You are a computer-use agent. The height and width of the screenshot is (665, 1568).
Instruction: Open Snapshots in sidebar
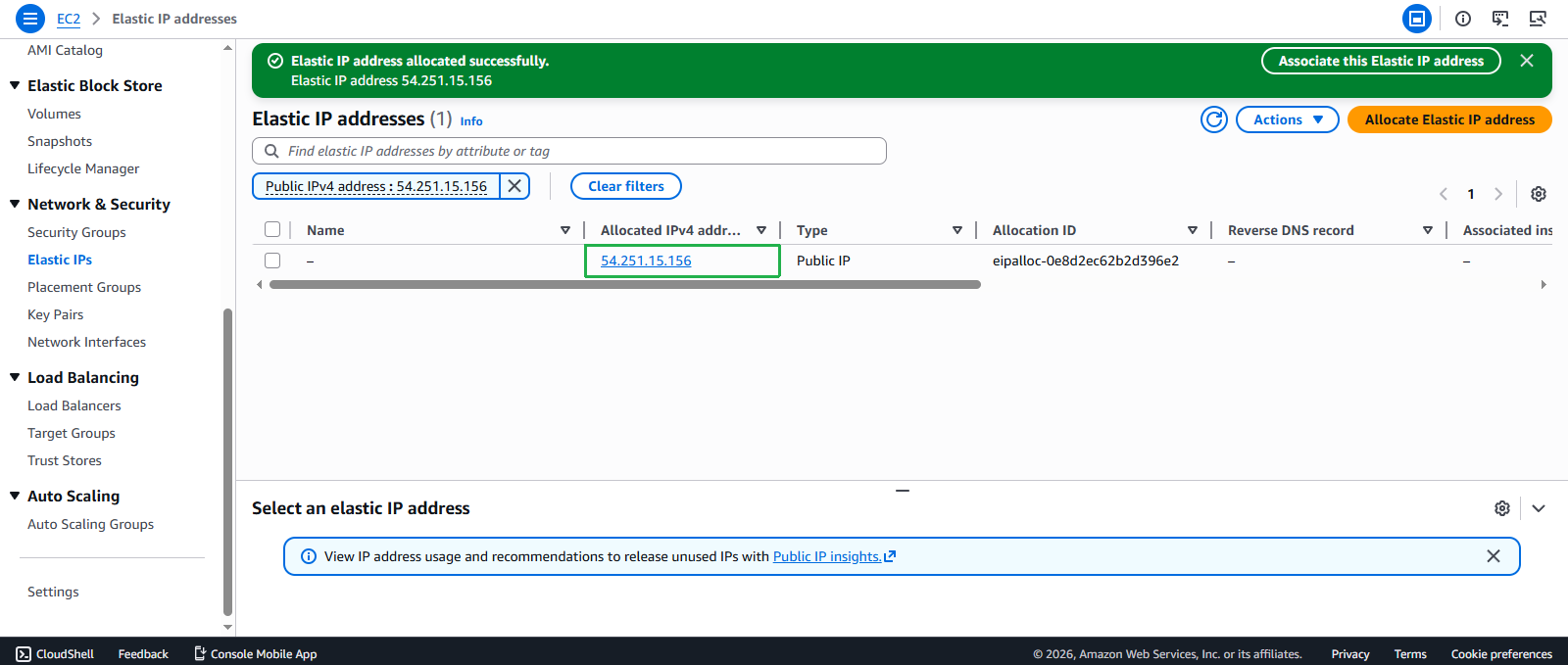[x=60, y=141]
